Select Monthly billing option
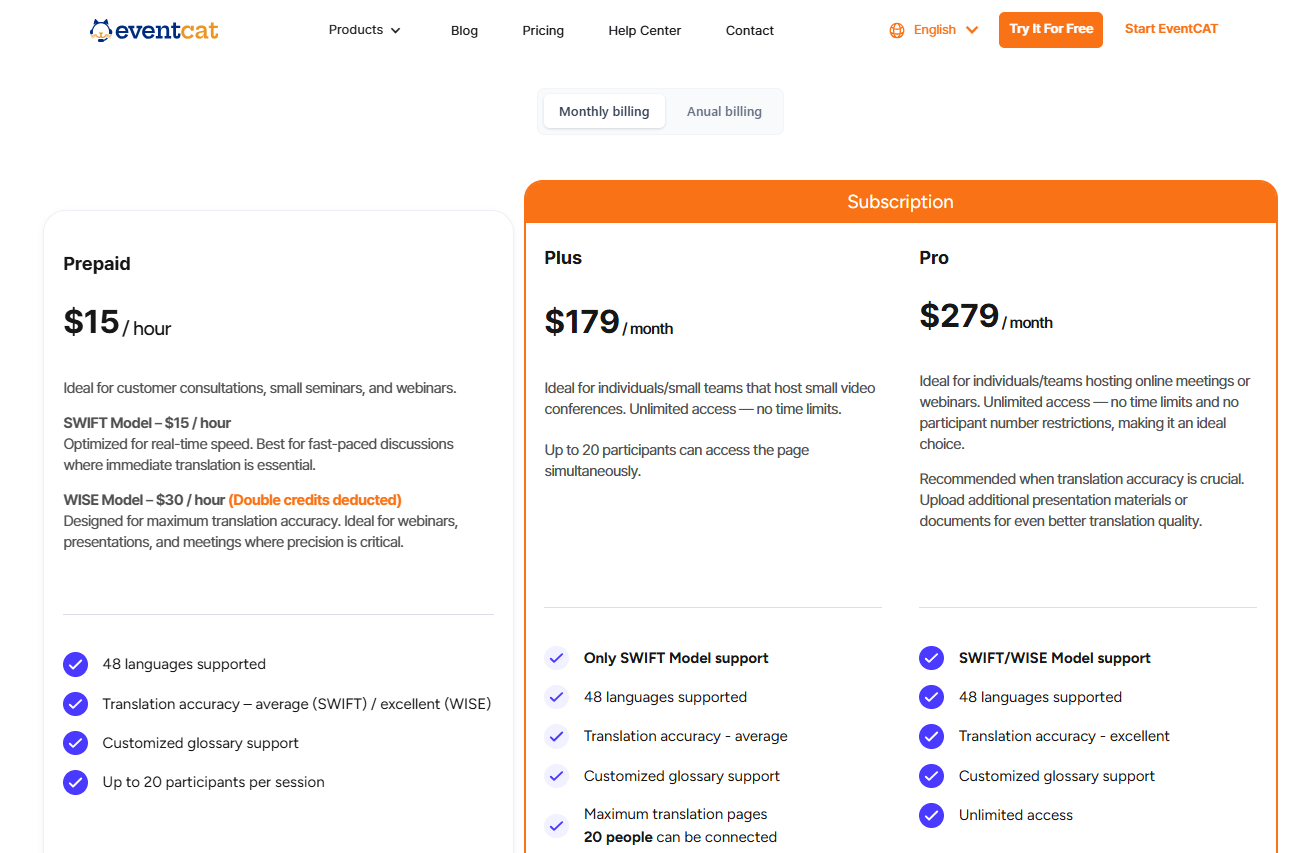The width and height of the screenshot is (1303, 853). (604, 111)
